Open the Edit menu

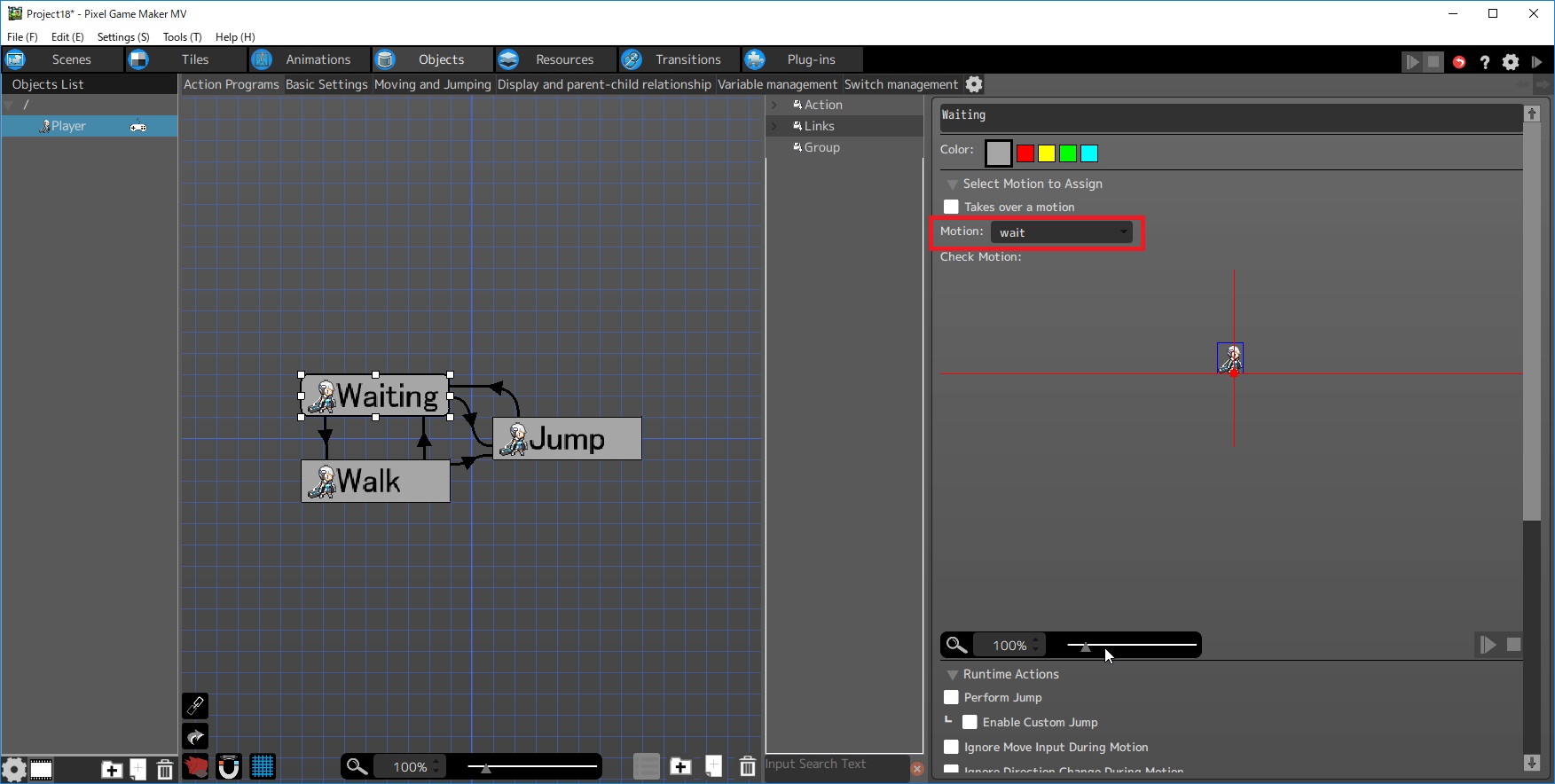(x=67, y=37)
